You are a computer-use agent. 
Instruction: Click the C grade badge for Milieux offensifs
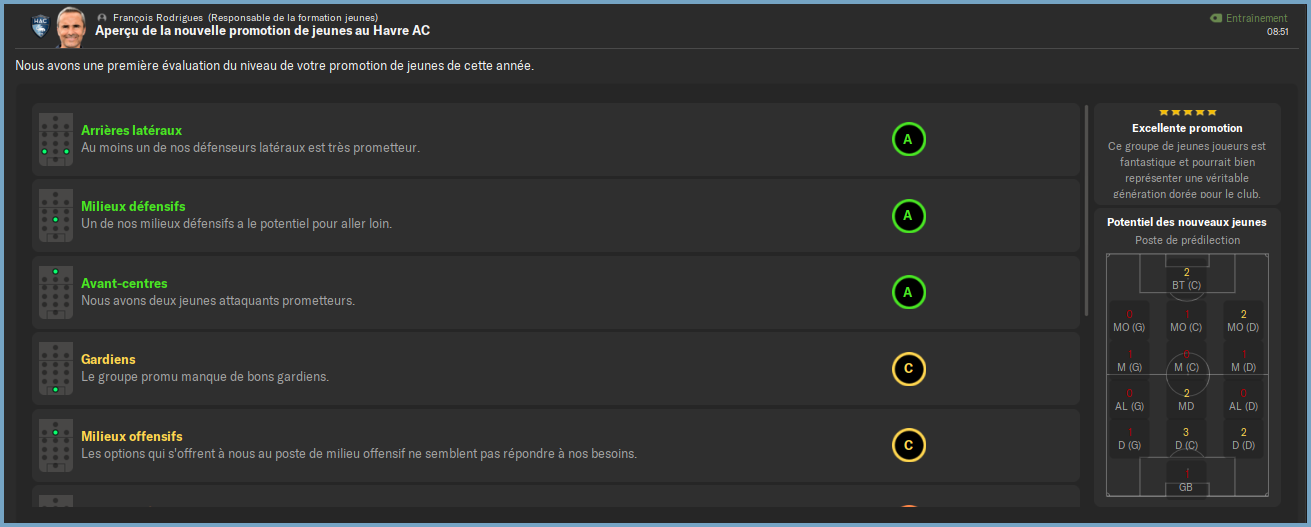(908, 445)
